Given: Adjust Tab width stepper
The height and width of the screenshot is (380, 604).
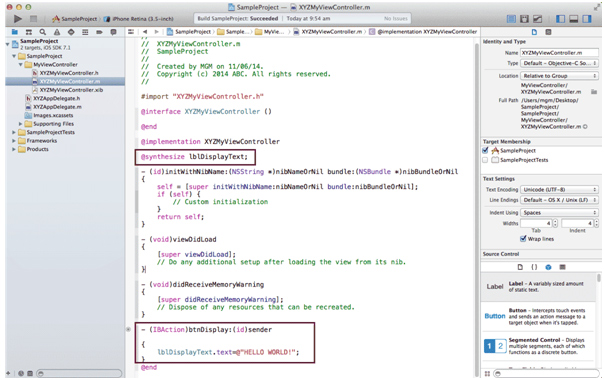Looking at the screenshot, I should coord(555,223).
